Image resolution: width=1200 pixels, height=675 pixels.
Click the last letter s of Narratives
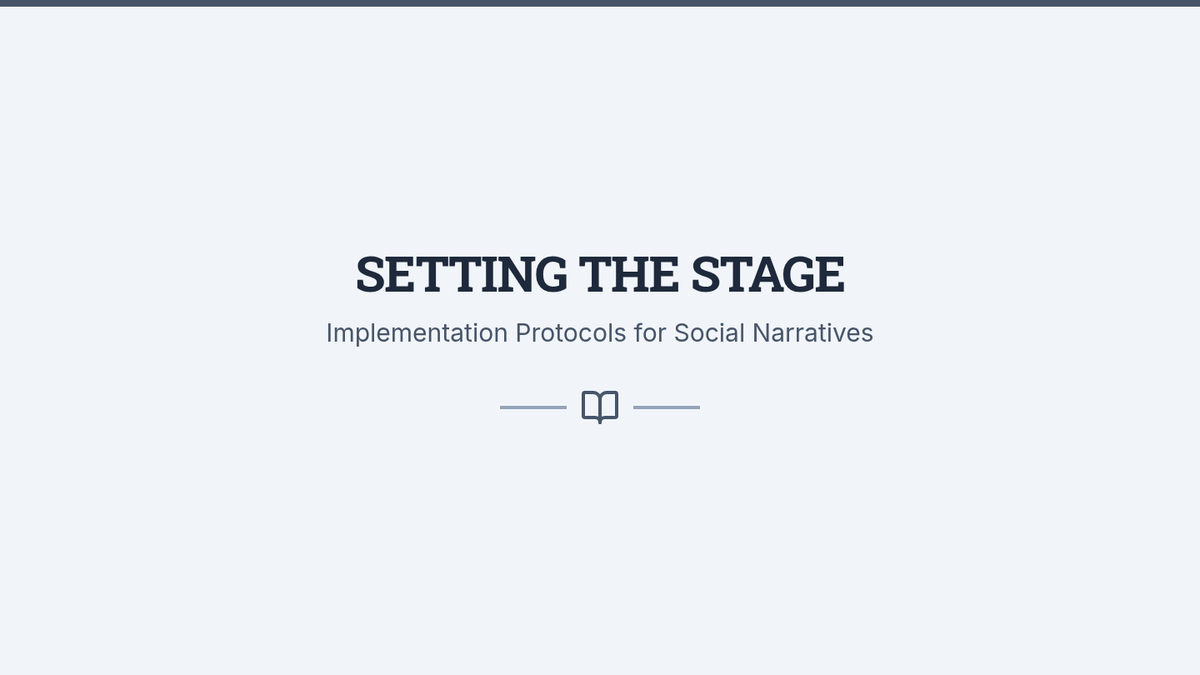pos(867,335)
